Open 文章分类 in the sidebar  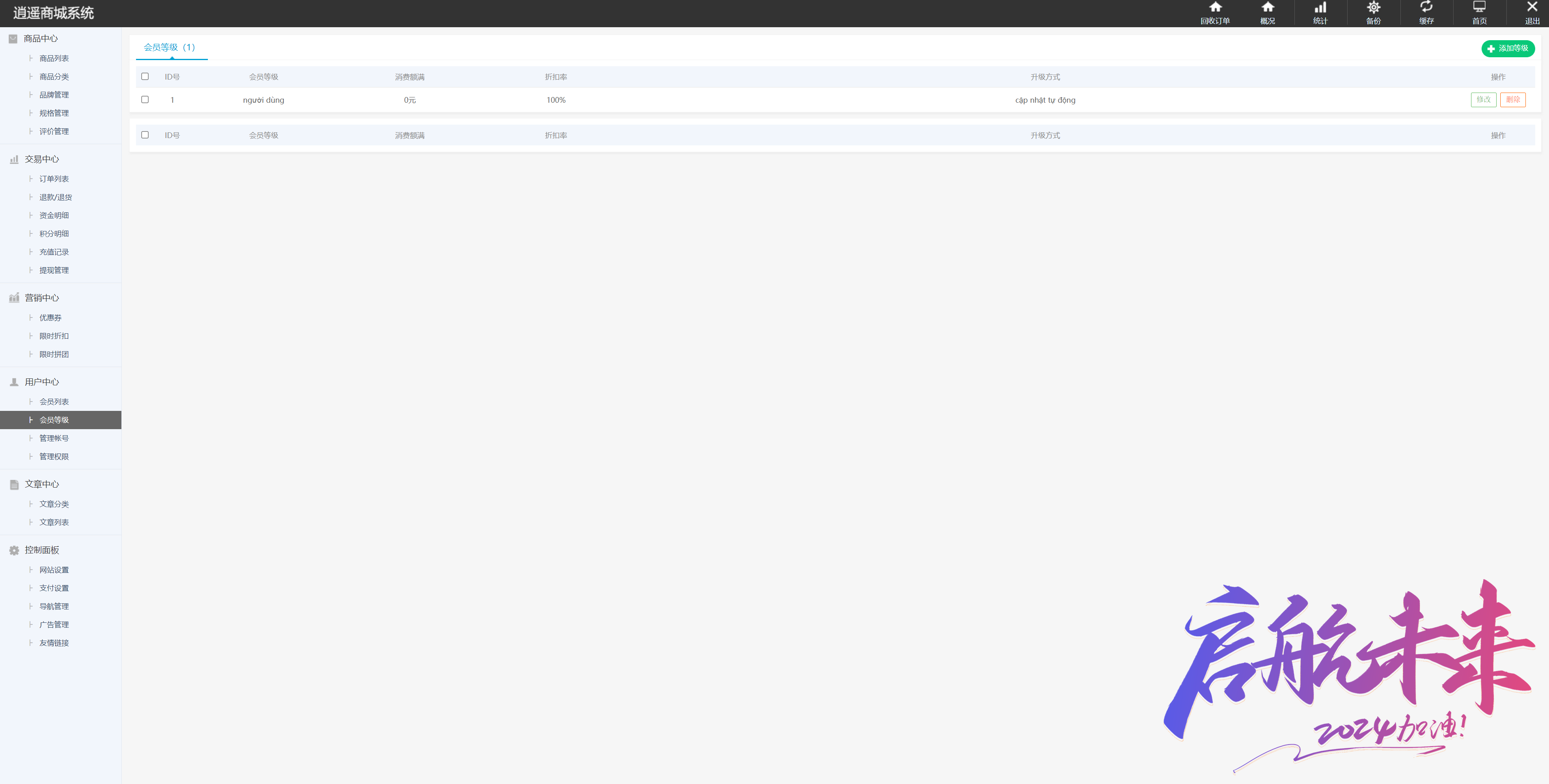54,504
